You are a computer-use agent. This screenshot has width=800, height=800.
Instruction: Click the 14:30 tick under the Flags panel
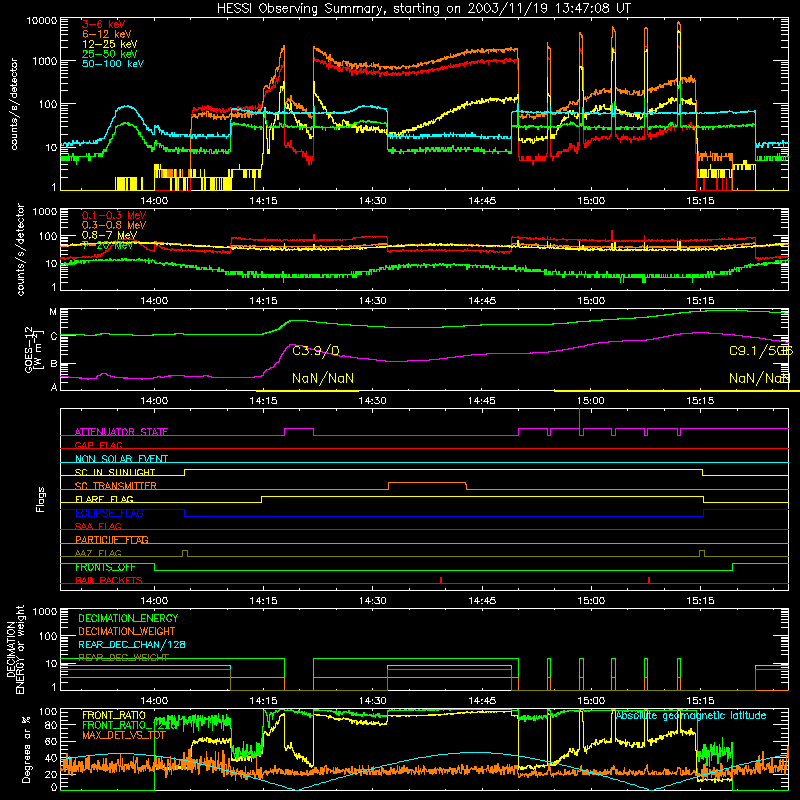[372, 600]
